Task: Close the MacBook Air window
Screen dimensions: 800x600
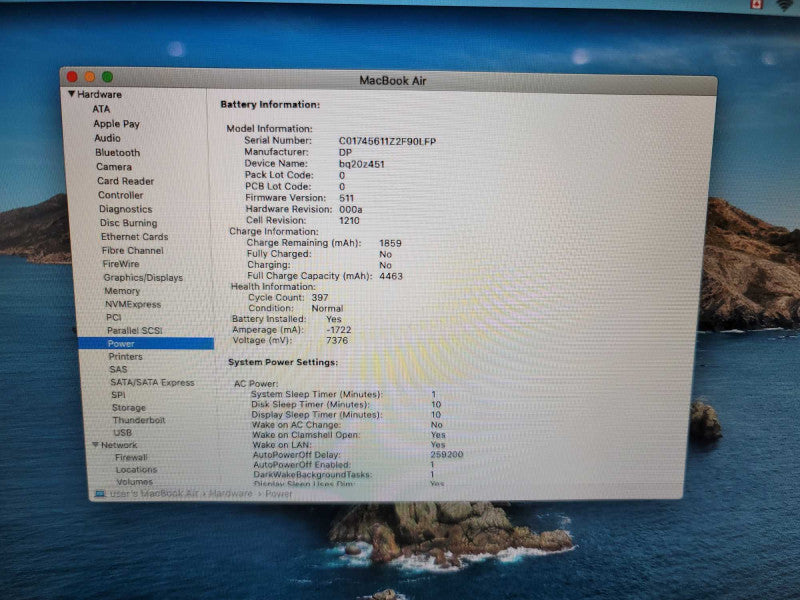Action: pyautogui.click(x=72, y=77)
